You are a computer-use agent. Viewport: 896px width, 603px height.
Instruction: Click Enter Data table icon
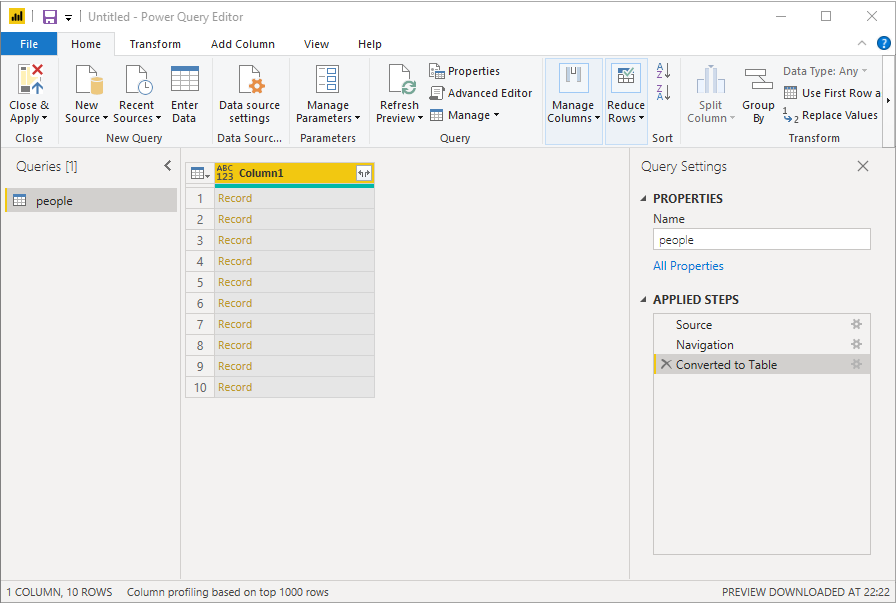(185, 79)
